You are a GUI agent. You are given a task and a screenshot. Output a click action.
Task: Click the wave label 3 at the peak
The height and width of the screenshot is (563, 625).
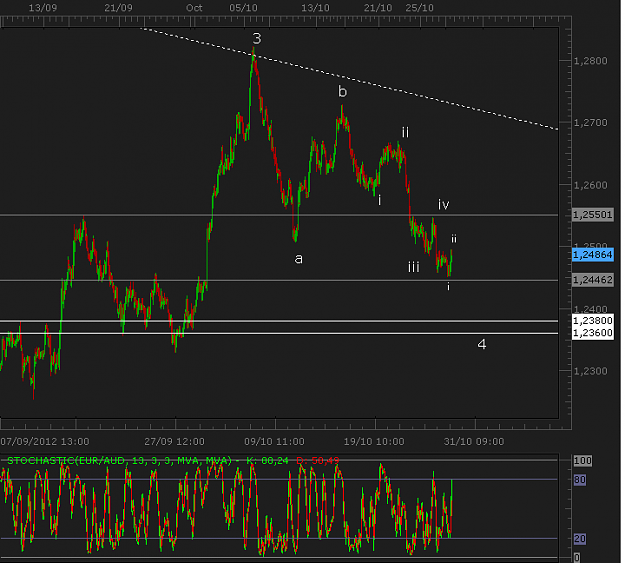(x=257, y=39)
